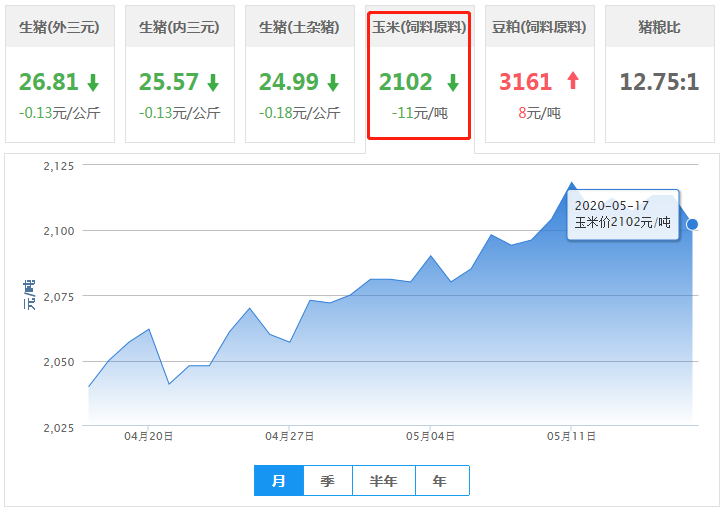This screenshot has height=512, width=726.
Task: Switch to the 生猪(内三元) tab
Action: tap(180, 27)
